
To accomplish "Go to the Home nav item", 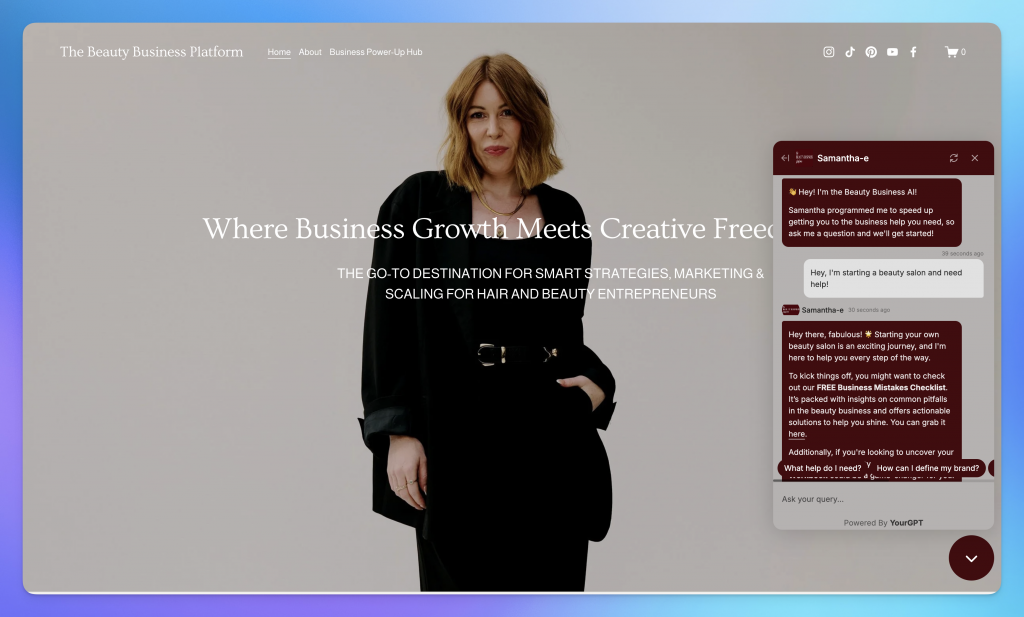I will pyautogui.click(x=279, y=52).
